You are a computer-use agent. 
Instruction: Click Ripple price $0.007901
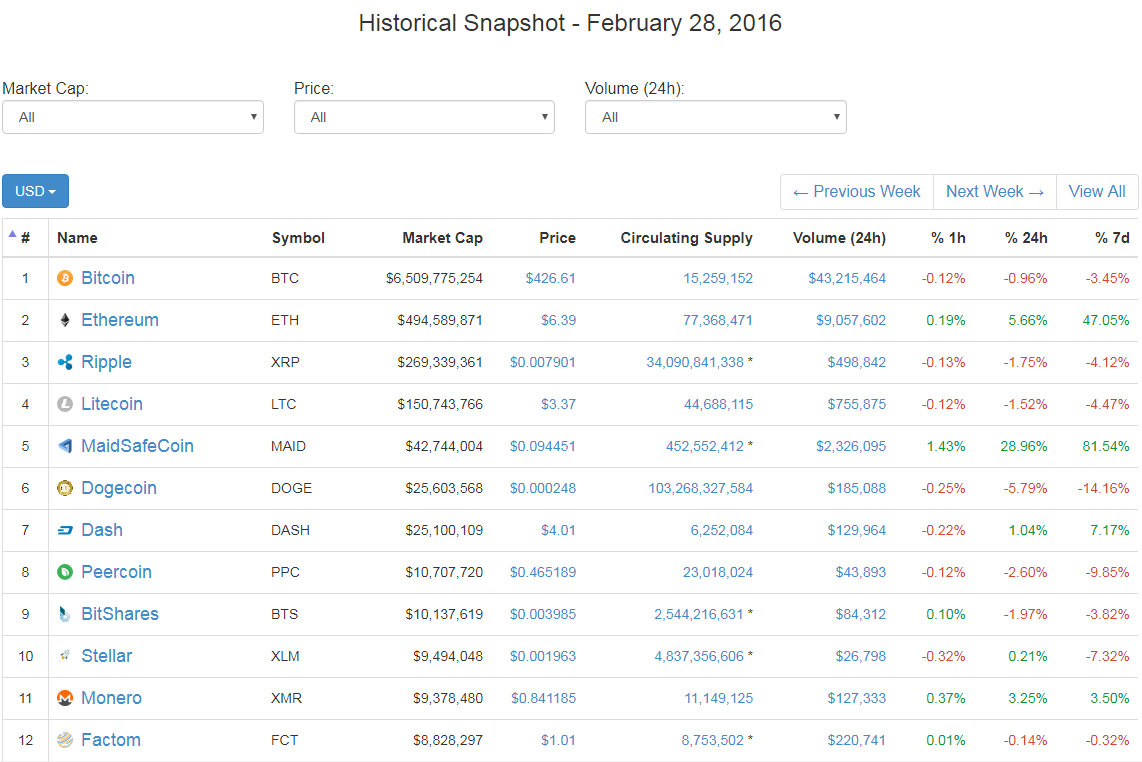(543, 362)
